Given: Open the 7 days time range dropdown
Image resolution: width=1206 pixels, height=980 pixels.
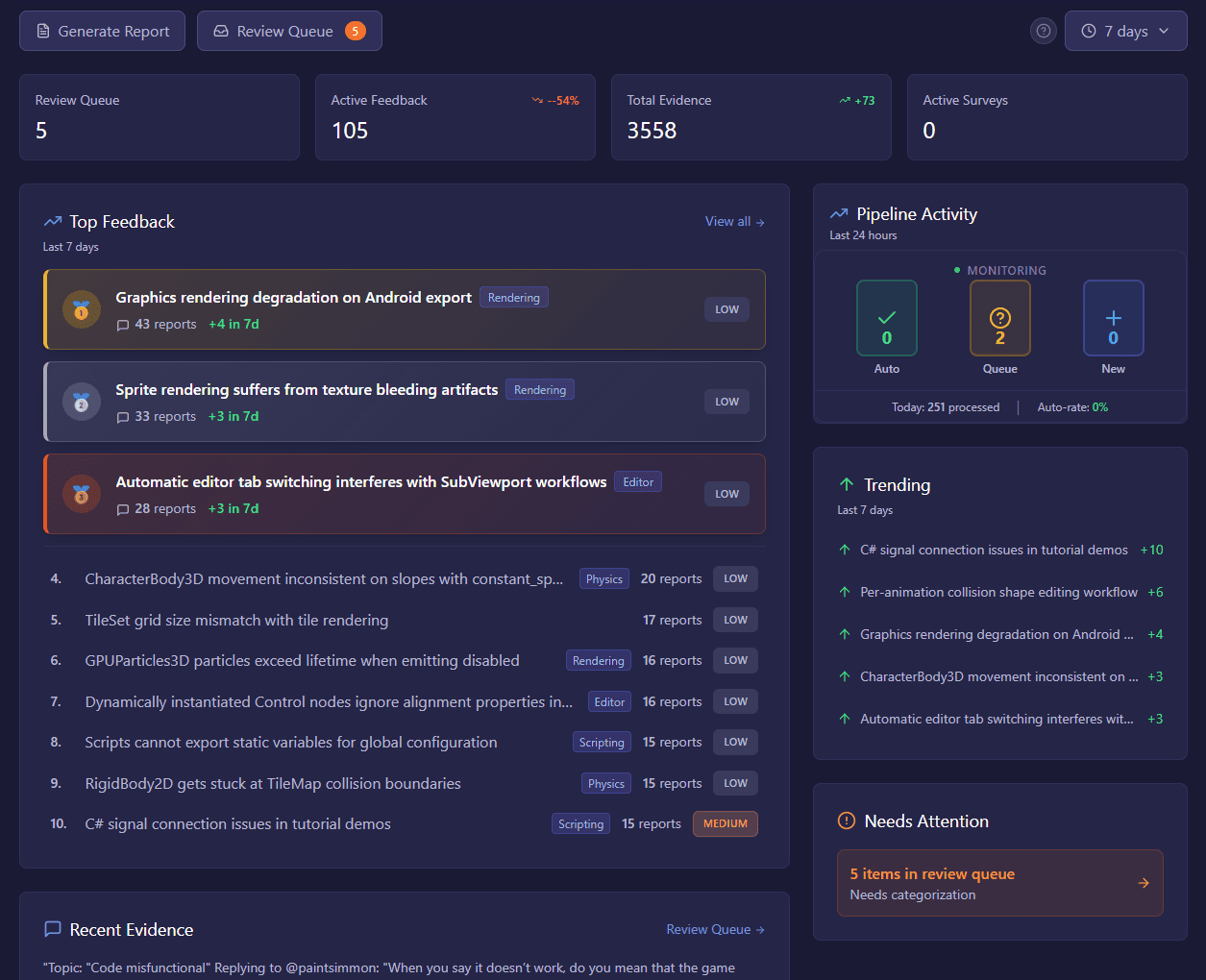Looking at the screenshot, I should tap(1125, 31).
